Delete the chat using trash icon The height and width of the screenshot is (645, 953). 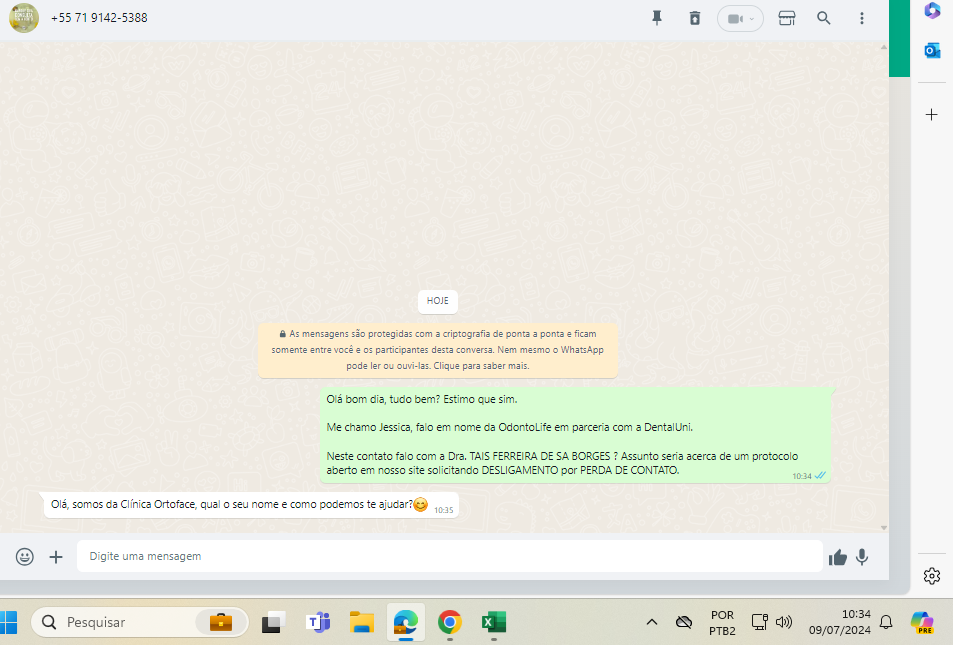[695, 18]
